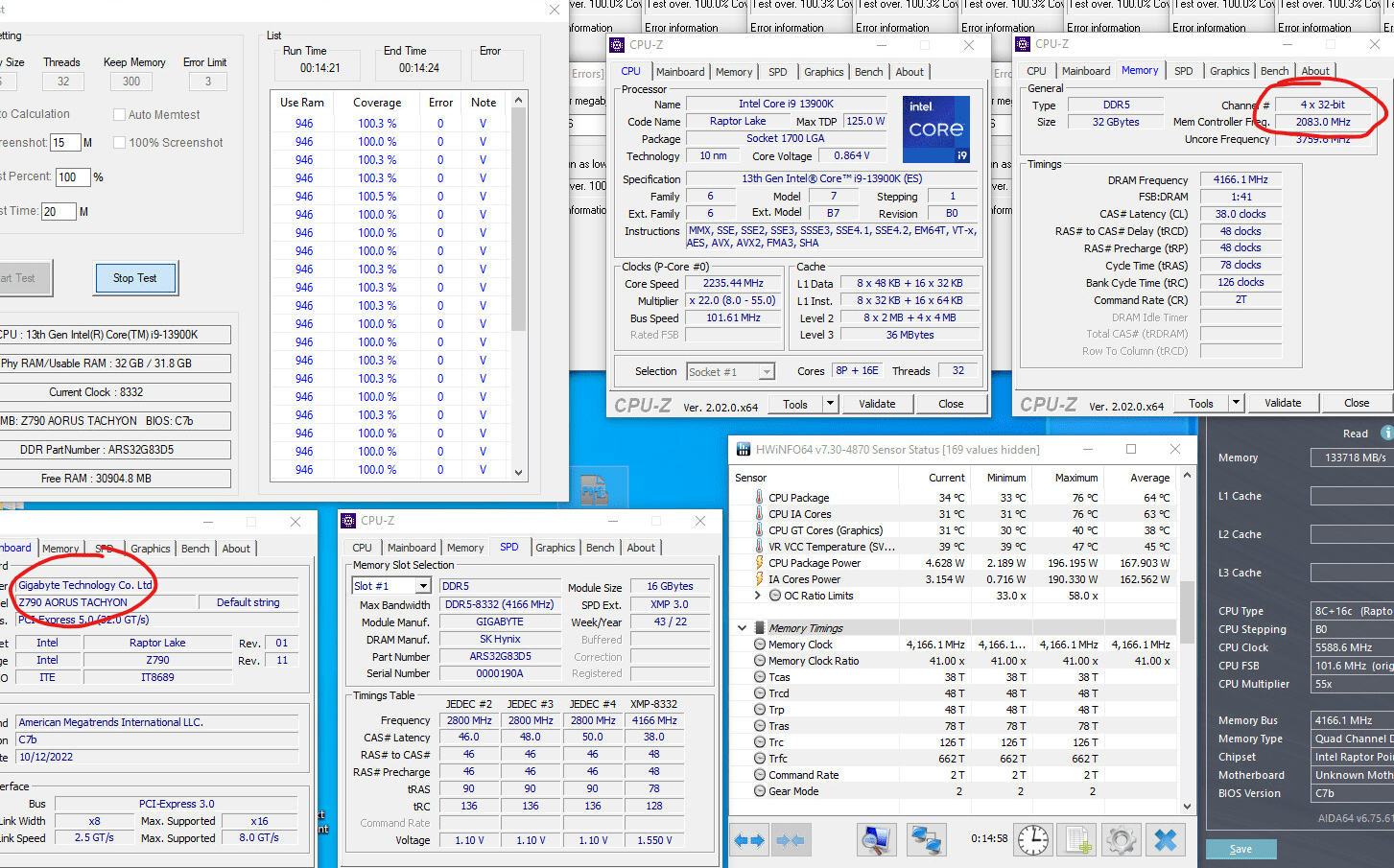1394x868 pixels.
Task: Open HWiNFO sensor settings gear icon
Action: click(x=1122, y=840)
